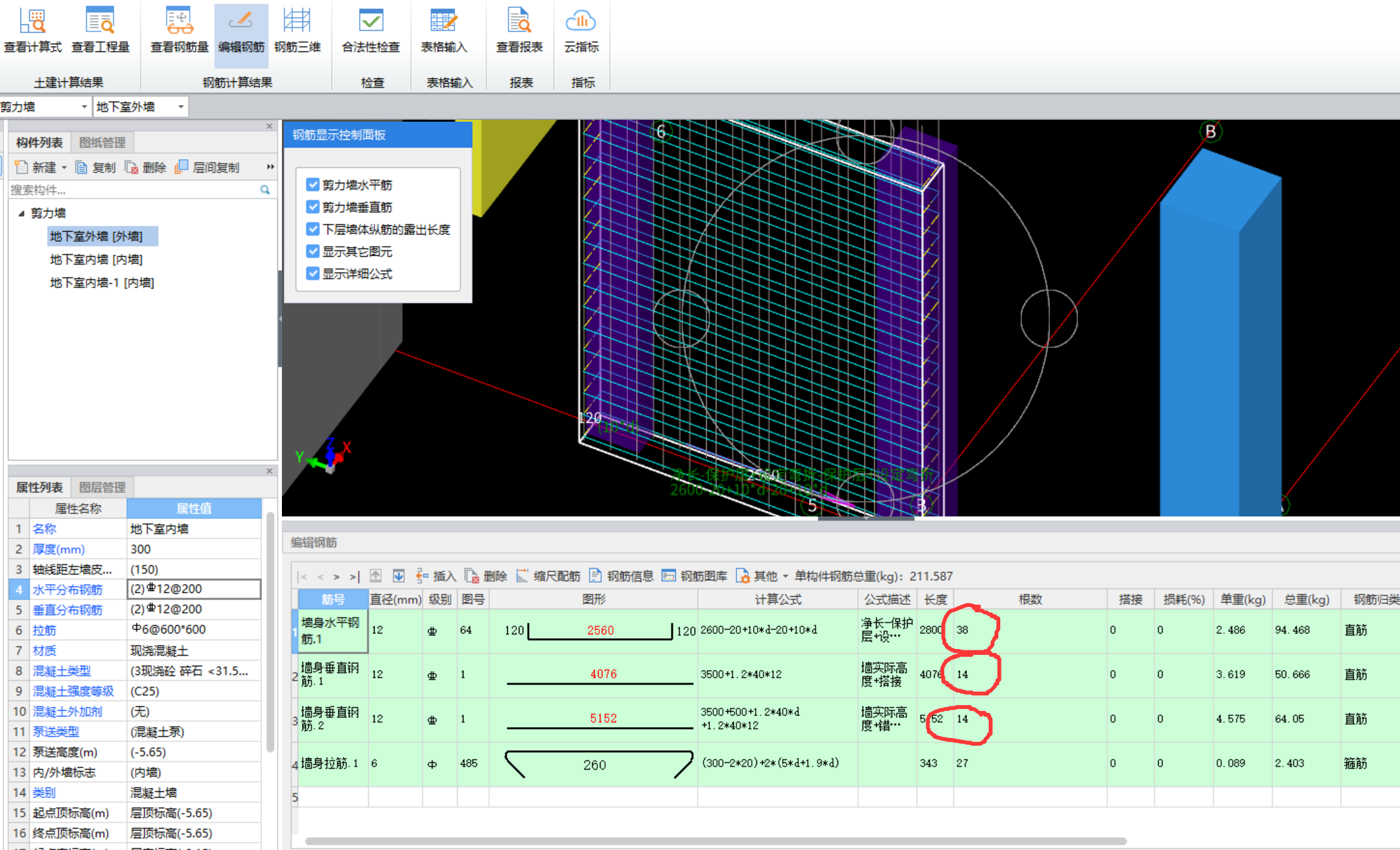Close the property list panel

click(270, 471)
